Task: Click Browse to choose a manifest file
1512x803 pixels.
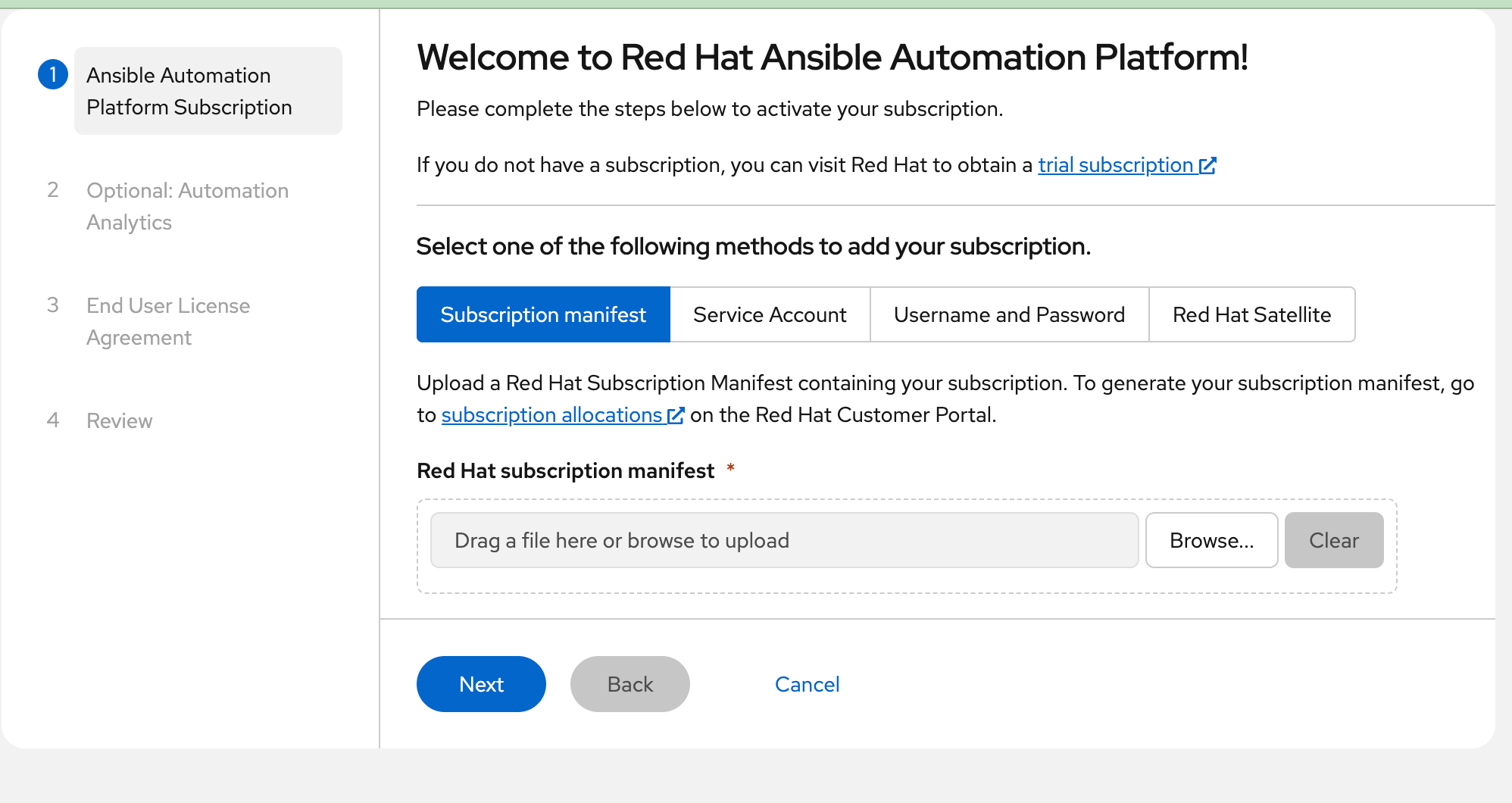Action: (1211, 540)
